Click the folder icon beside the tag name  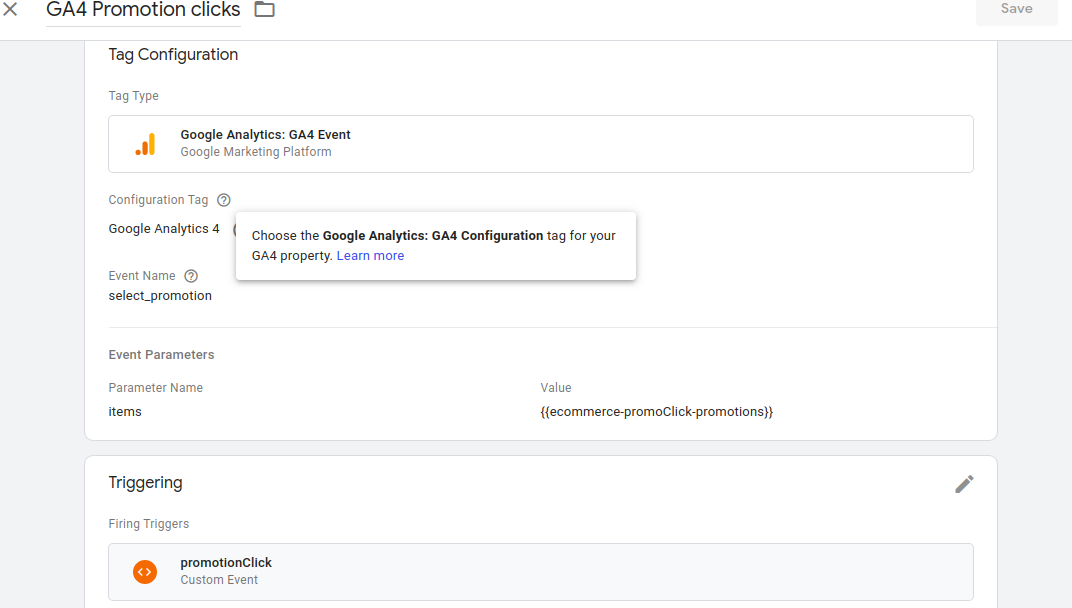(264, 10)
